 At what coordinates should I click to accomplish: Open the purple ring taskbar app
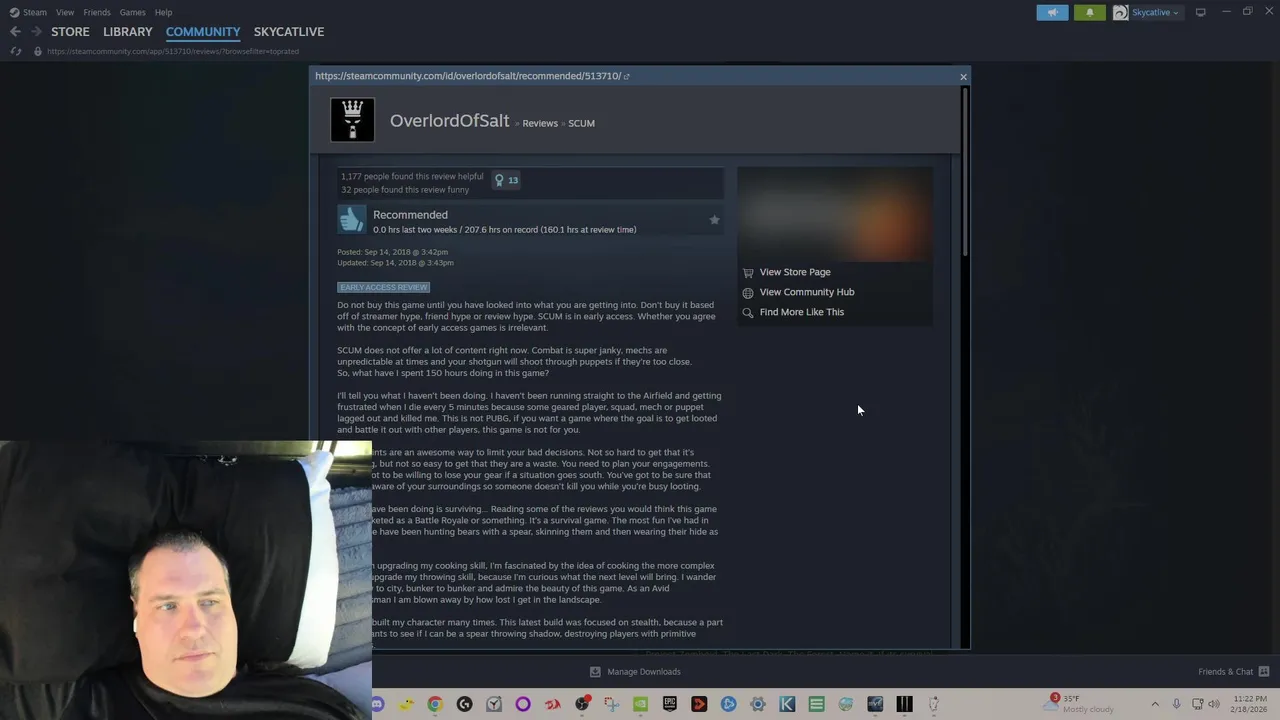click(523, 705)
